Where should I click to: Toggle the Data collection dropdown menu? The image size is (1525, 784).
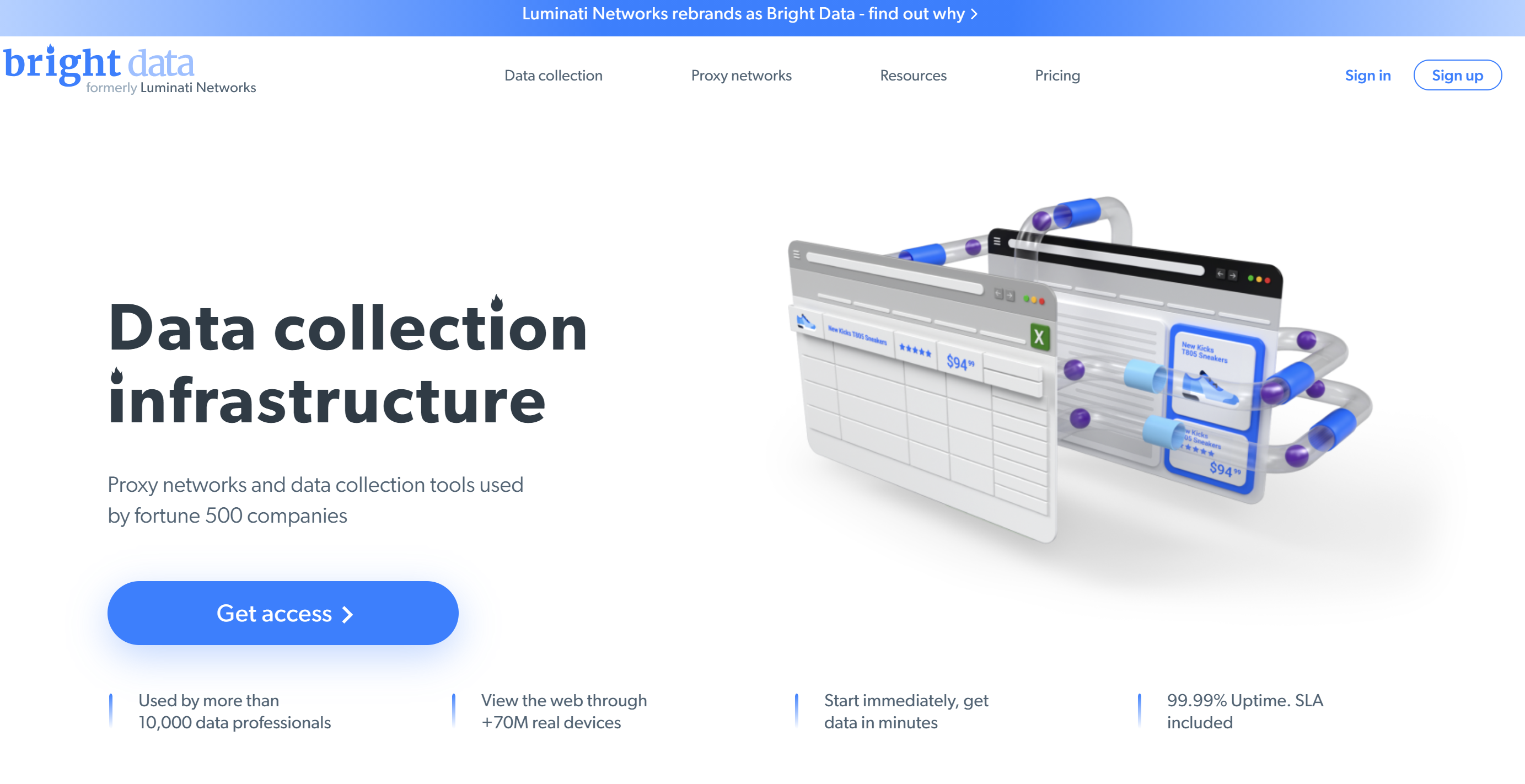[x=554, y=75]
